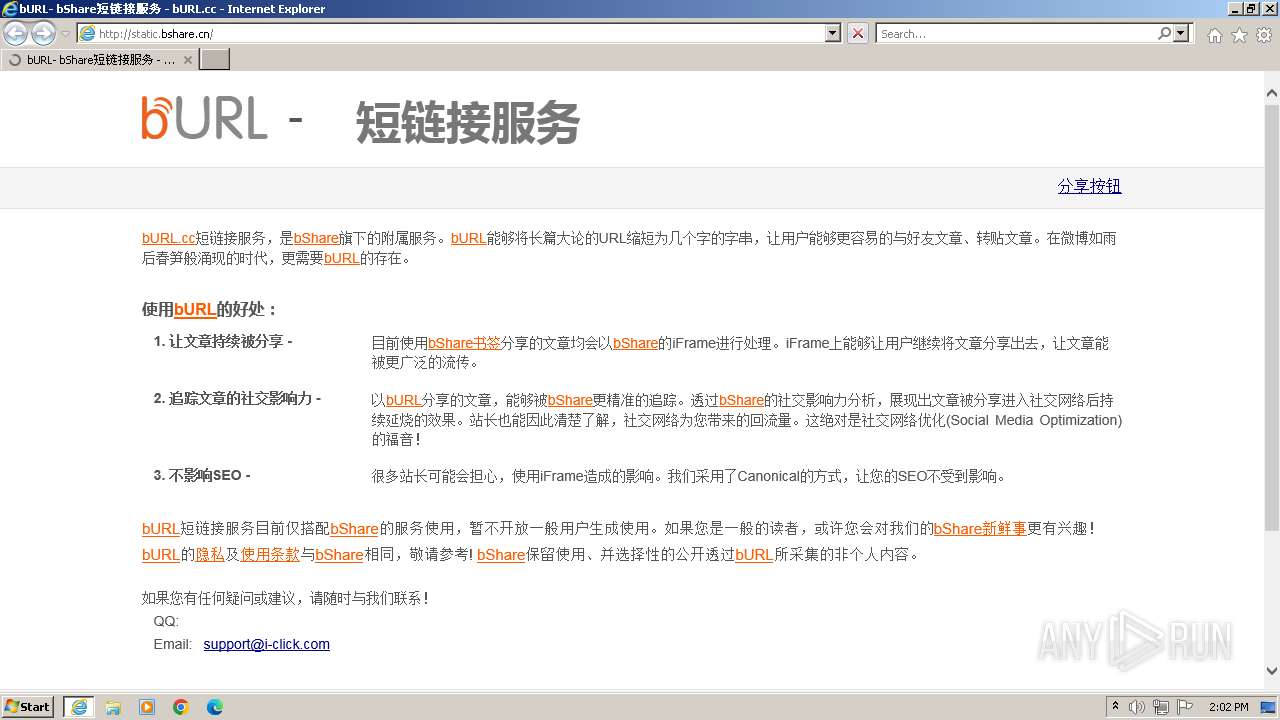Click into the Search box
The height and width of the screenshot is (720, 1280).
[x=1016, y=34]
